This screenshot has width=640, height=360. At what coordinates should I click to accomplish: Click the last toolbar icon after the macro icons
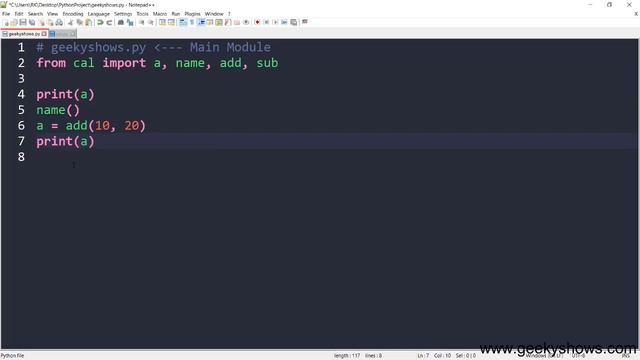point(305,22)
